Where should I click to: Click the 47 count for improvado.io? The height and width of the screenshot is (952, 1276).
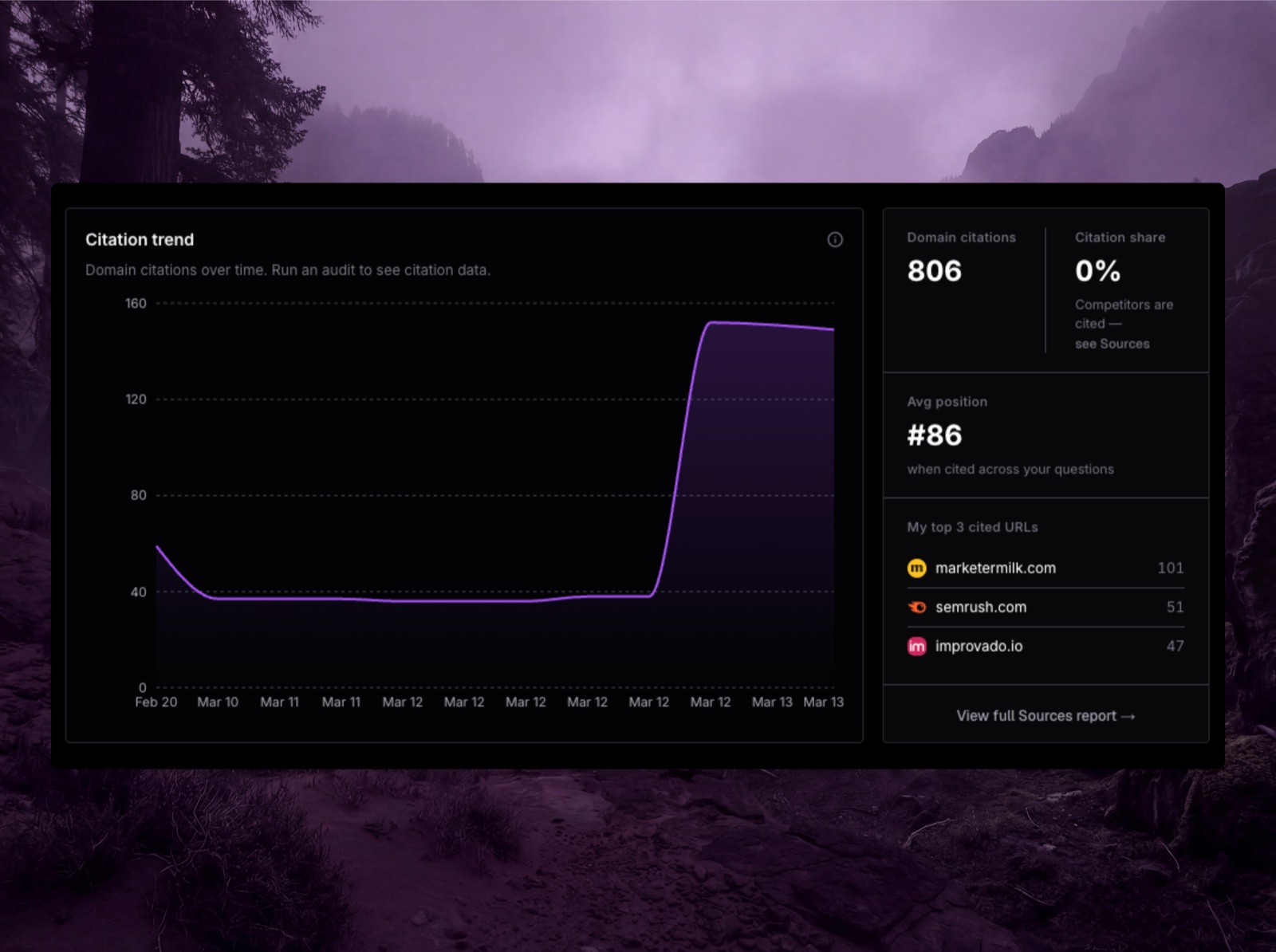(1175, 646)
